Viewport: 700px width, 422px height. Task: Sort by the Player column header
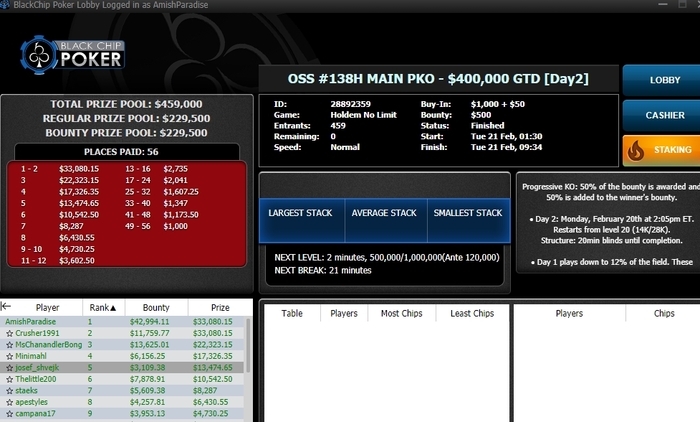pyautogui.click(x=47, y=308)
